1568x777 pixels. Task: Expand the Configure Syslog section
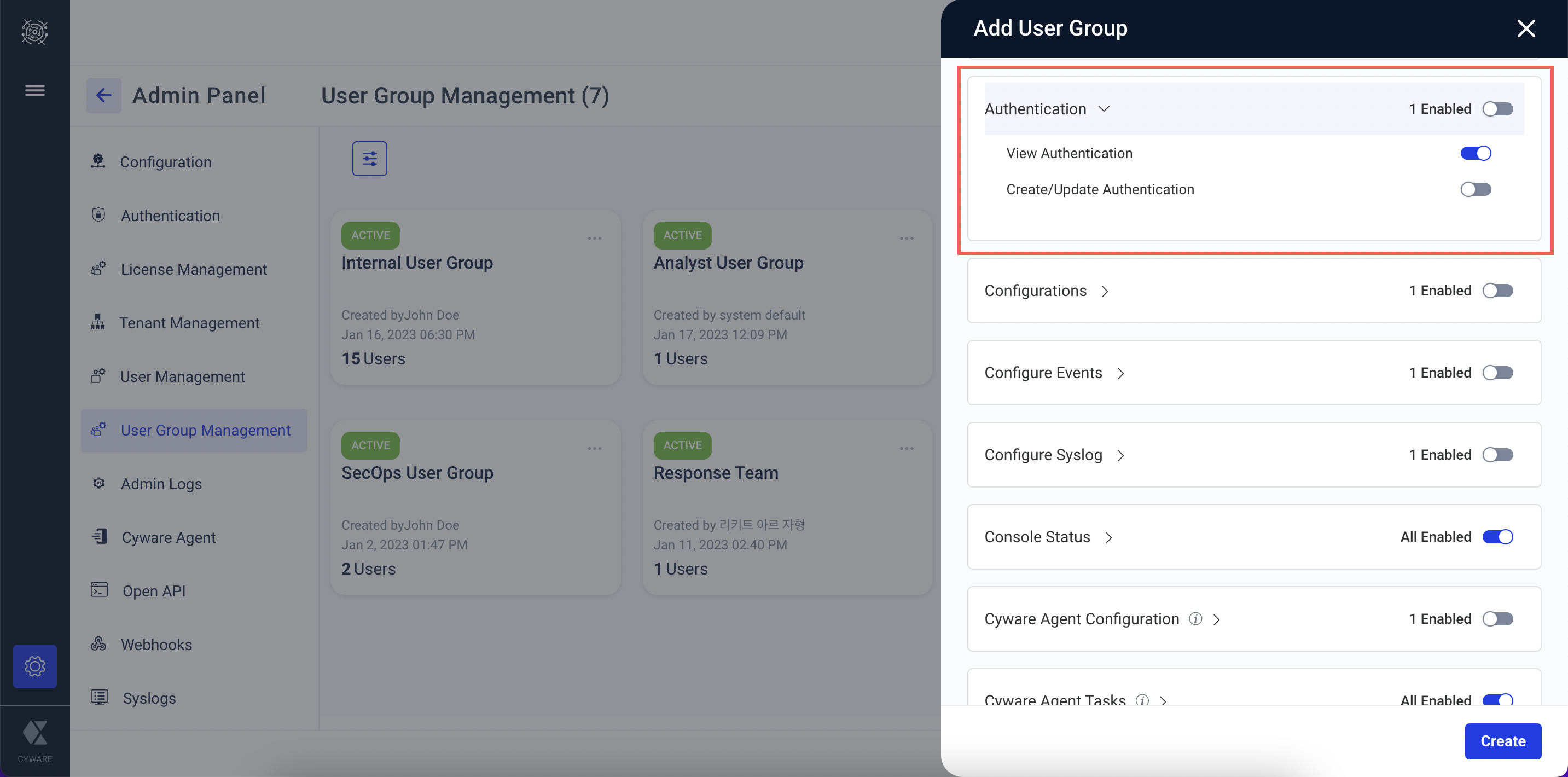coord(1120,455)
